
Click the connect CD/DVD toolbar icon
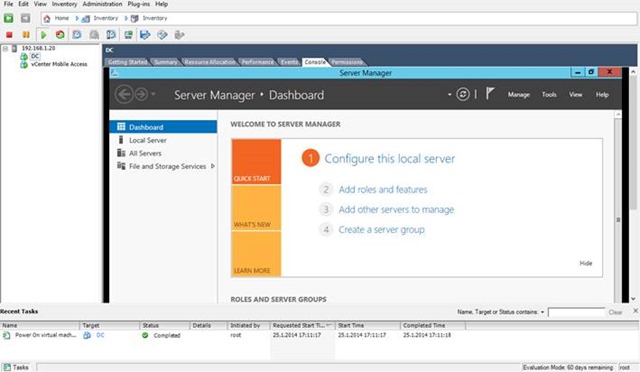pyautogui.click(x=162, y=35)
